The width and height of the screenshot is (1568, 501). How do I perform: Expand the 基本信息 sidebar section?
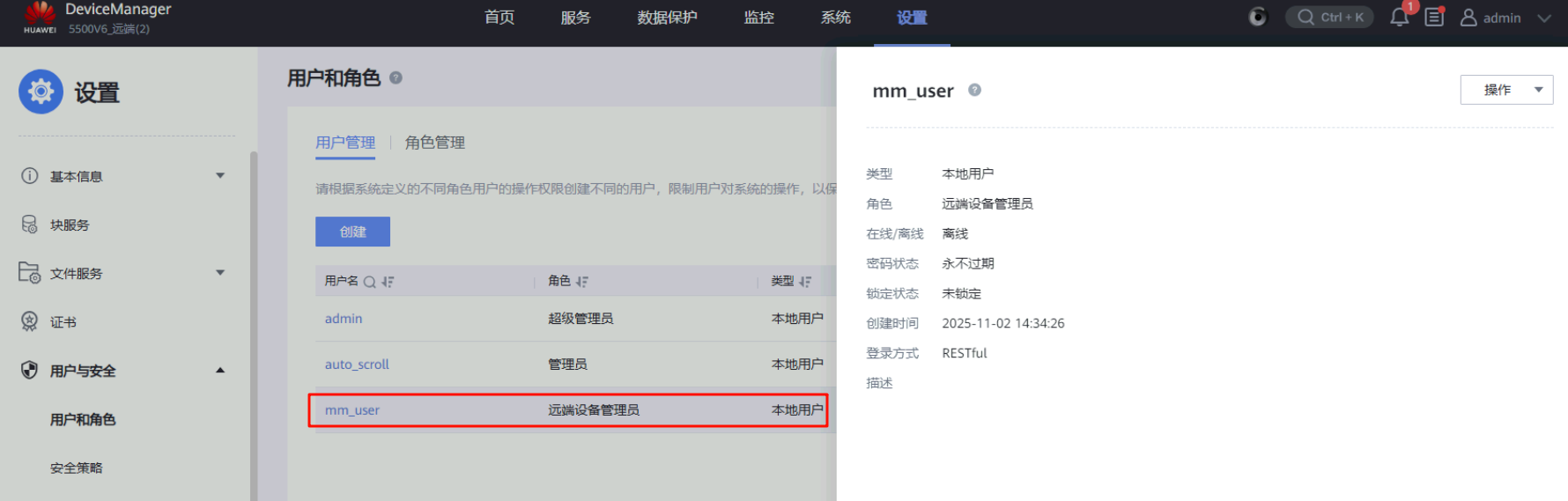coord(220,176)
